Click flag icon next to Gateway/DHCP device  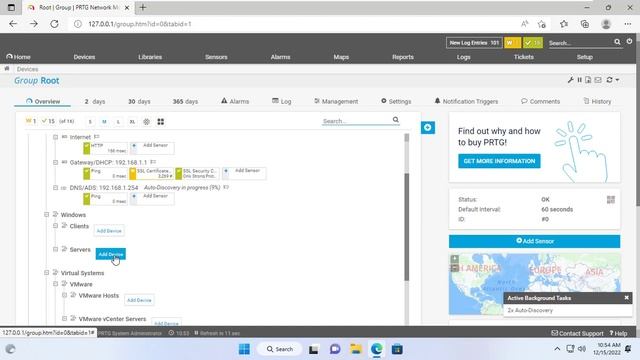tap(153, 162)
